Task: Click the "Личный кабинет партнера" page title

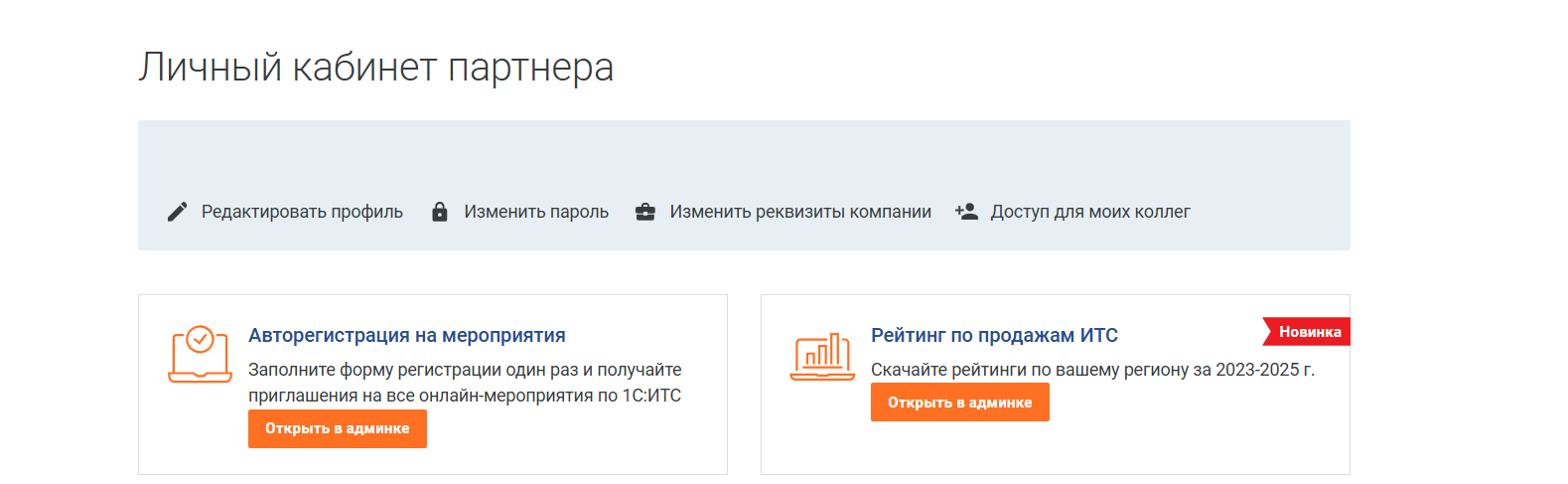Action: click(376, 68)
